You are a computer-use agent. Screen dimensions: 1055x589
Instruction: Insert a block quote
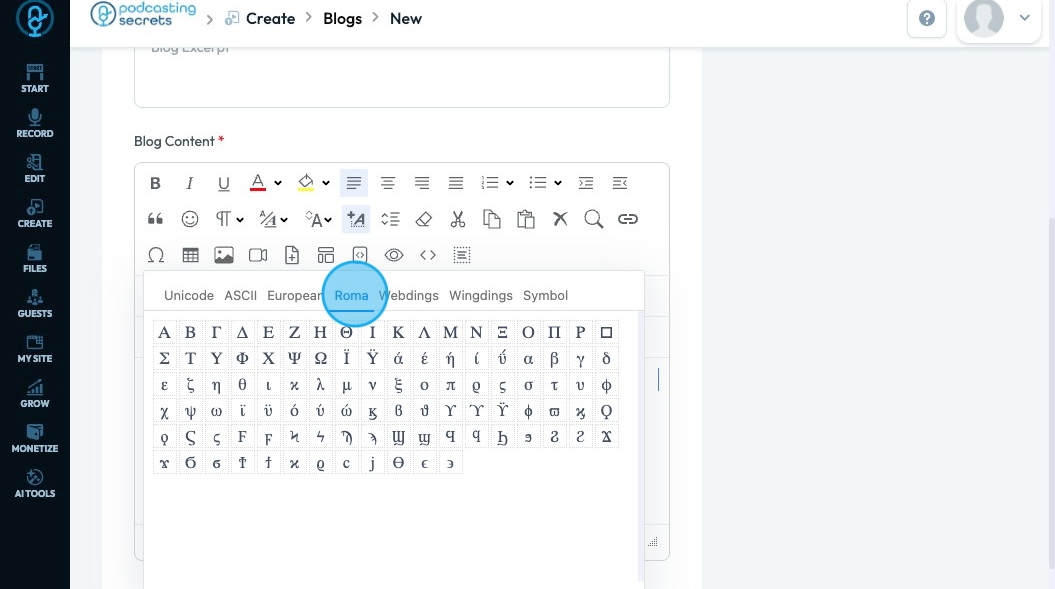point(155,219)
